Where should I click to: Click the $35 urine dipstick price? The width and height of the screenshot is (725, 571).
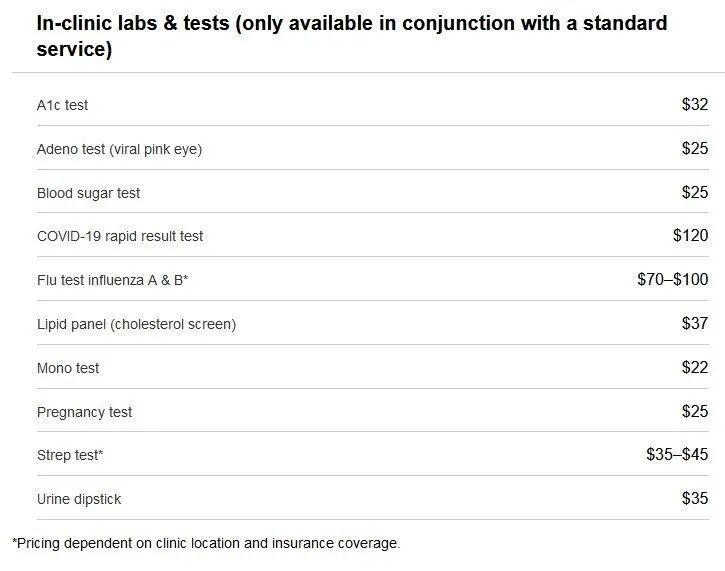point(694,498)
